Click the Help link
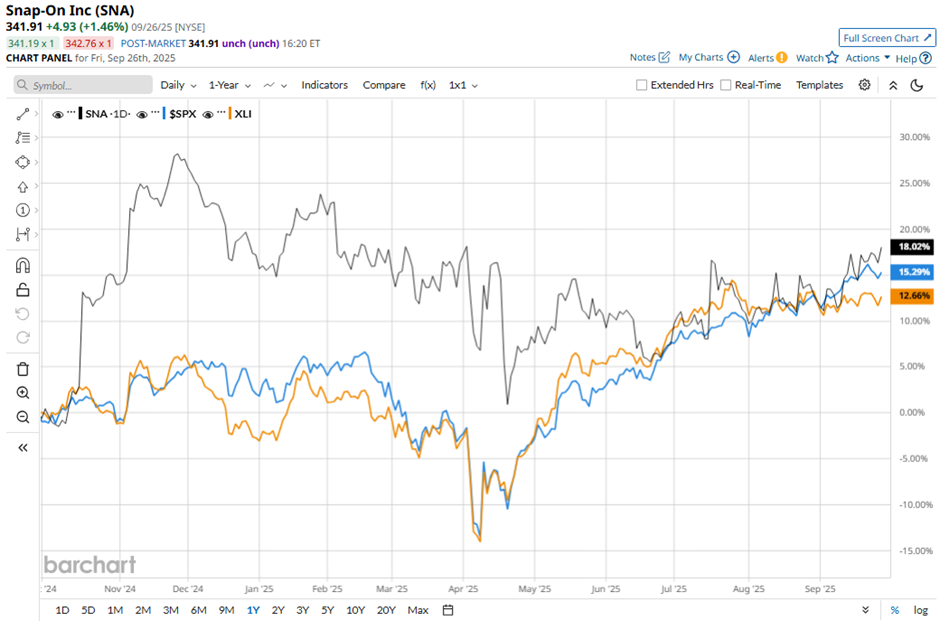This screenshot has height=621, width=940. (x=906, y=59)
